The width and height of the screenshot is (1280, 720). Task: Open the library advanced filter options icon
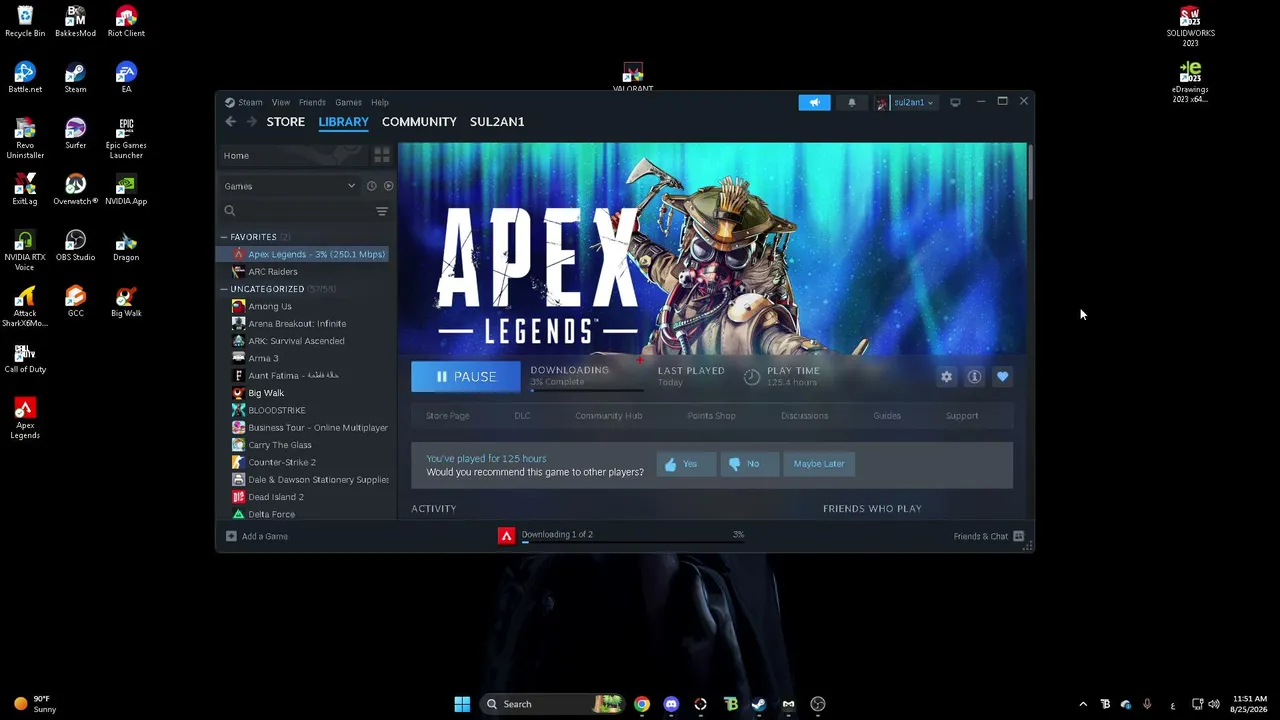(381, 211)
